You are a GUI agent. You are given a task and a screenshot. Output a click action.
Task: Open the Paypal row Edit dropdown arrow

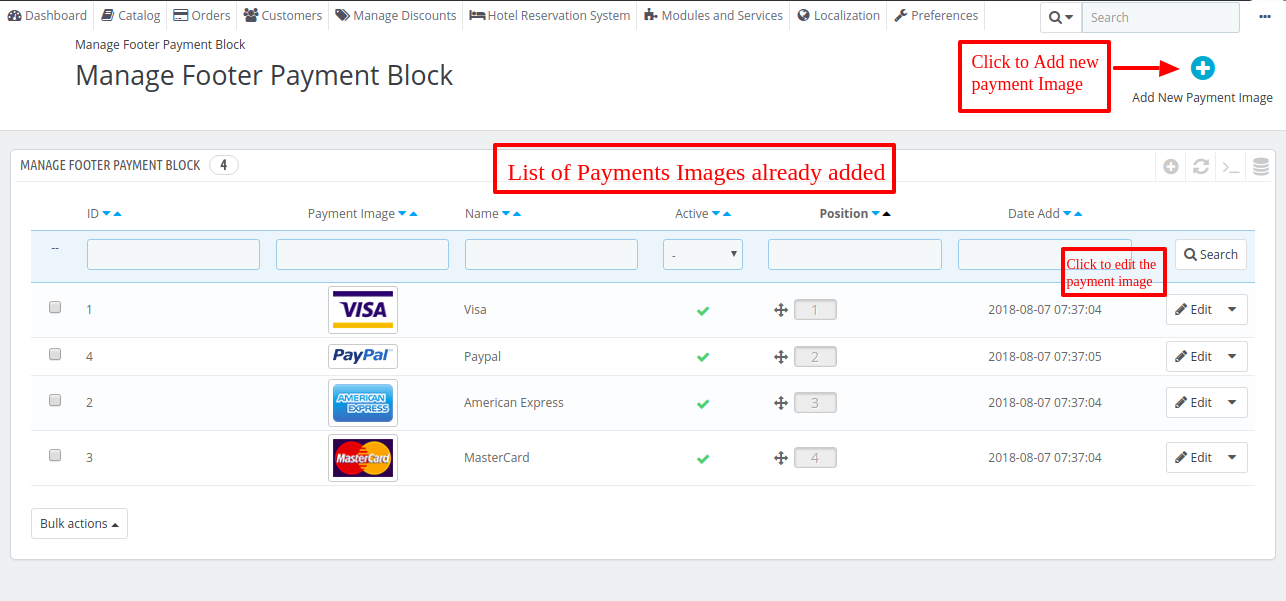click(1232, 357)
